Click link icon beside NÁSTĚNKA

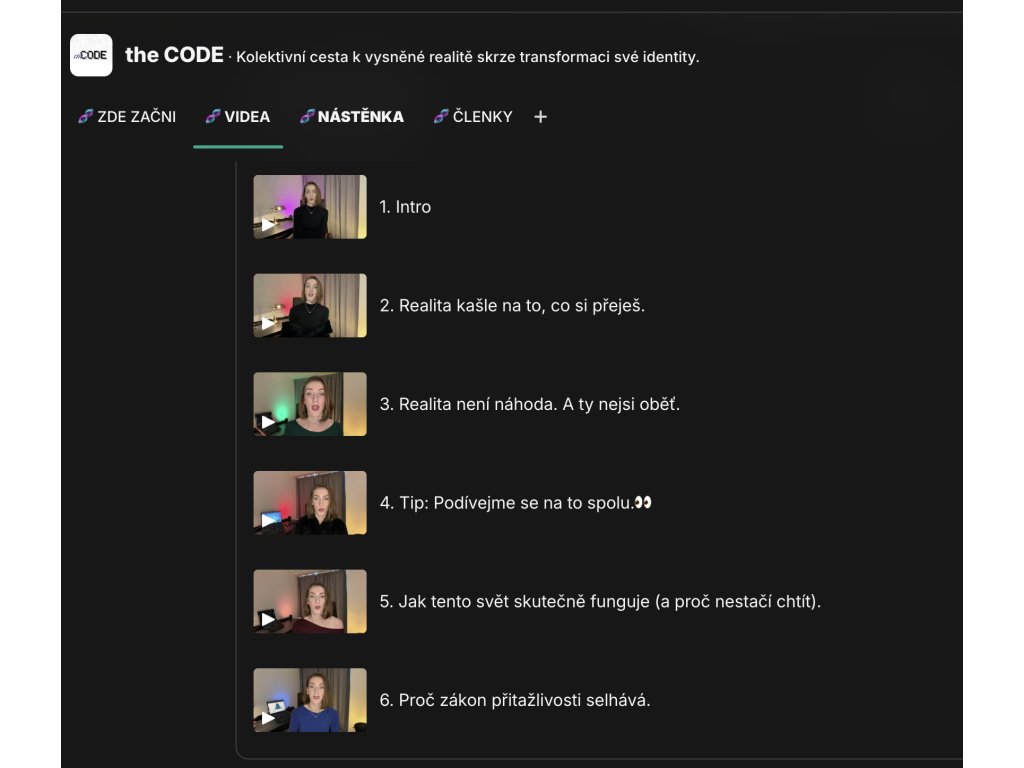[x=307, y=117]
